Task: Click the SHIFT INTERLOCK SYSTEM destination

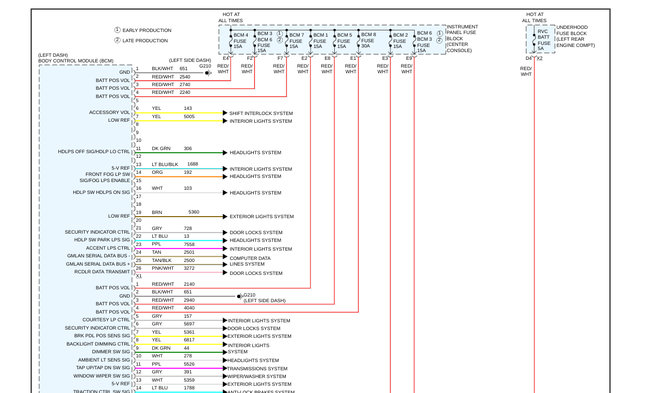Action: tap(261, 113)
